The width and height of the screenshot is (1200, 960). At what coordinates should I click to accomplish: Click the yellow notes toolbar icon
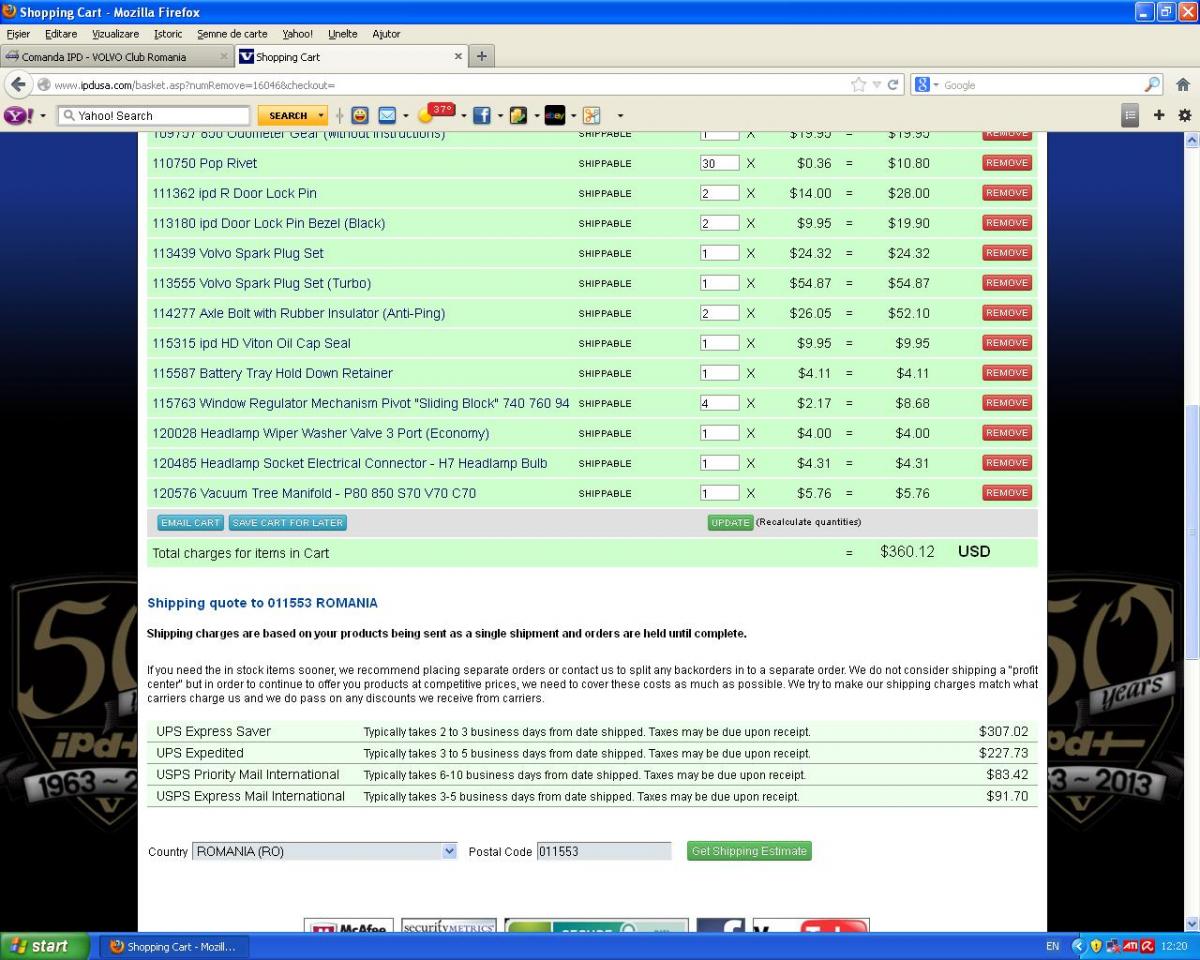coord(518,115)
